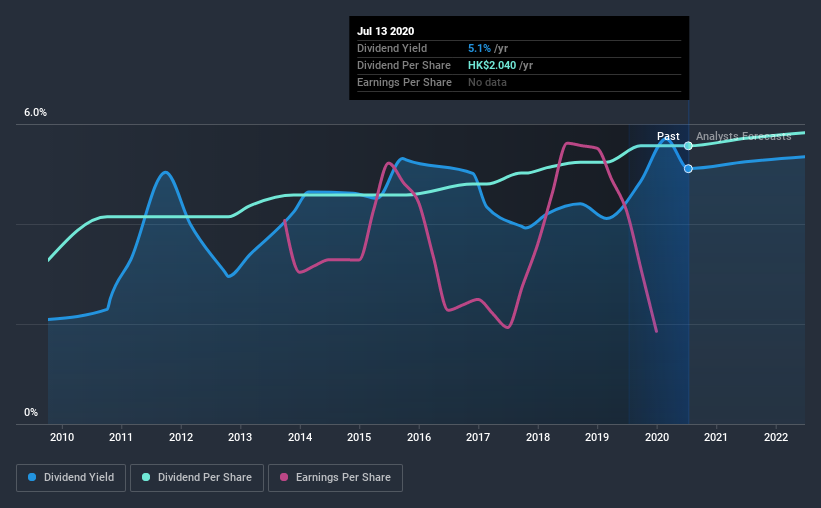
Task: Click the 2013 x-axis label
Action: [240, 437]
